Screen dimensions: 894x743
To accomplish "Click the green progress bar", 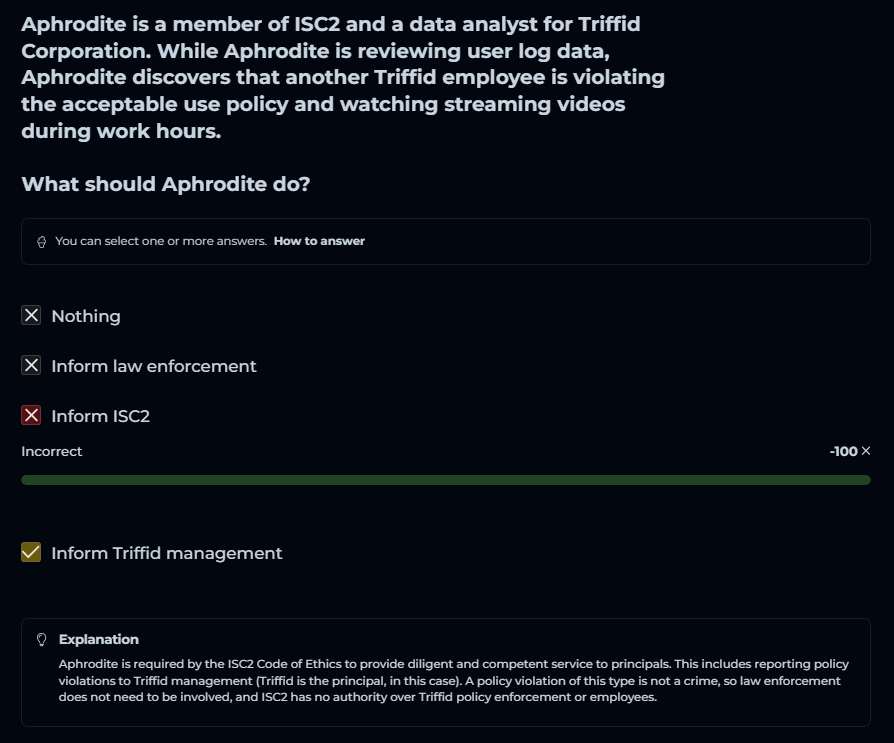I will pos(445,480).
